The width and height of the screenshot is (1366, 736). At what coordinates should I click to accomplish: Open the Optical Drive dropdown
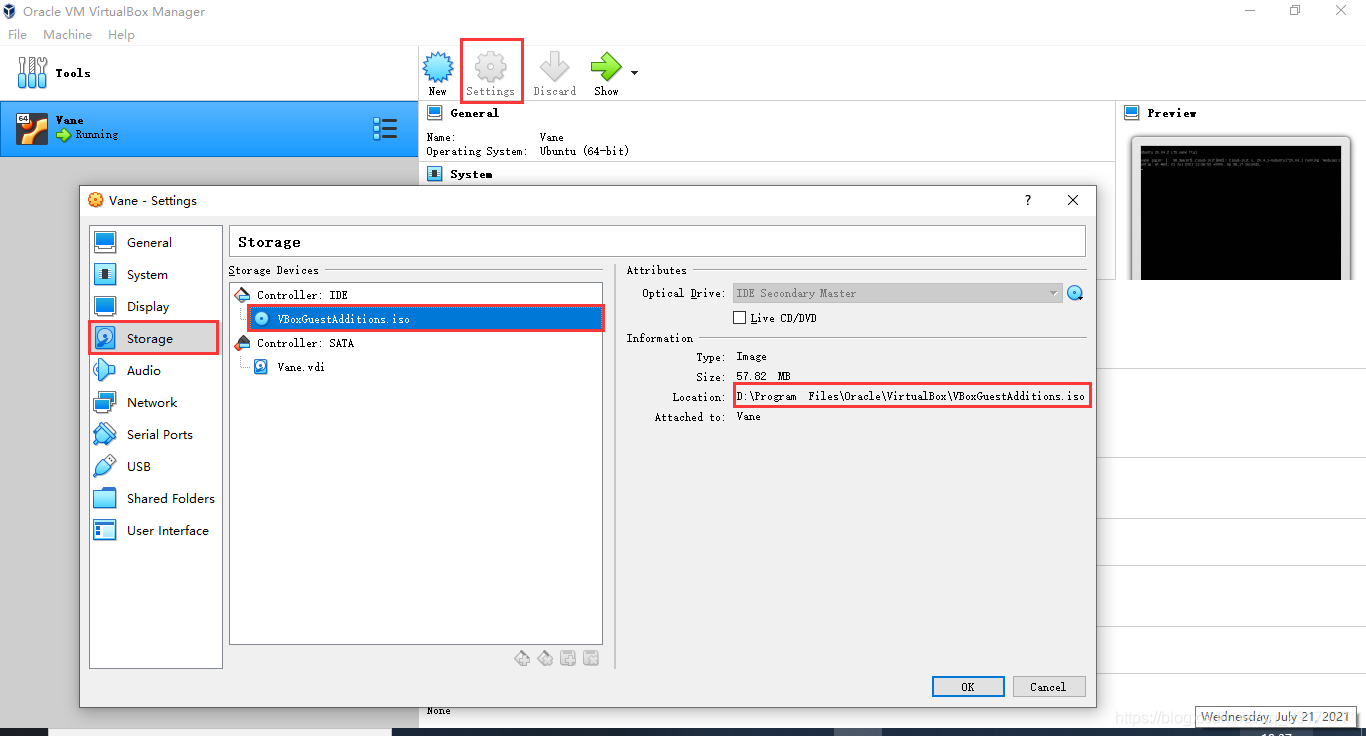897,293
